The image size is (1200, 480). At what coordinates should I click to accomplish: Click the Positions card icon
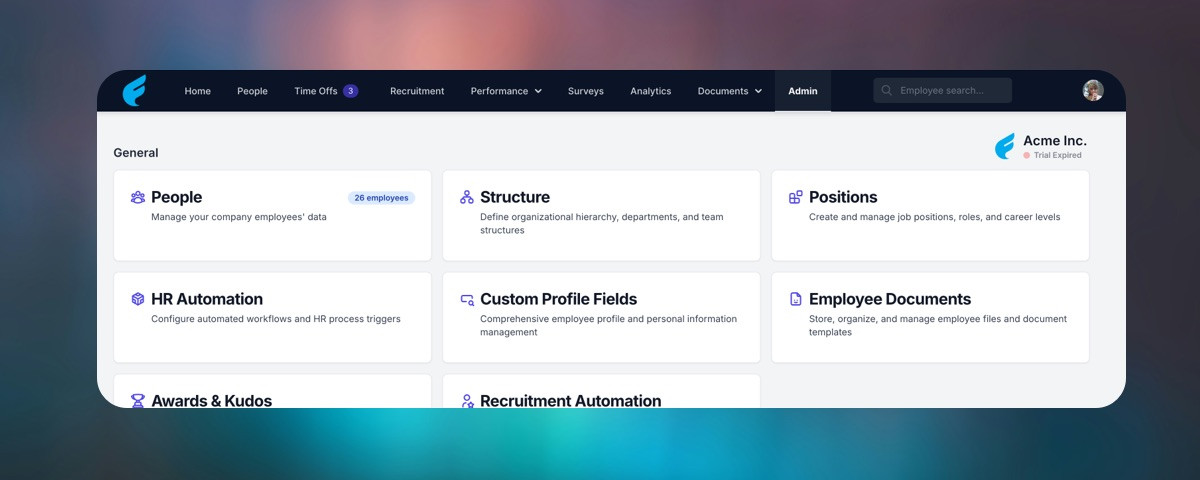[x=796, y=197]
